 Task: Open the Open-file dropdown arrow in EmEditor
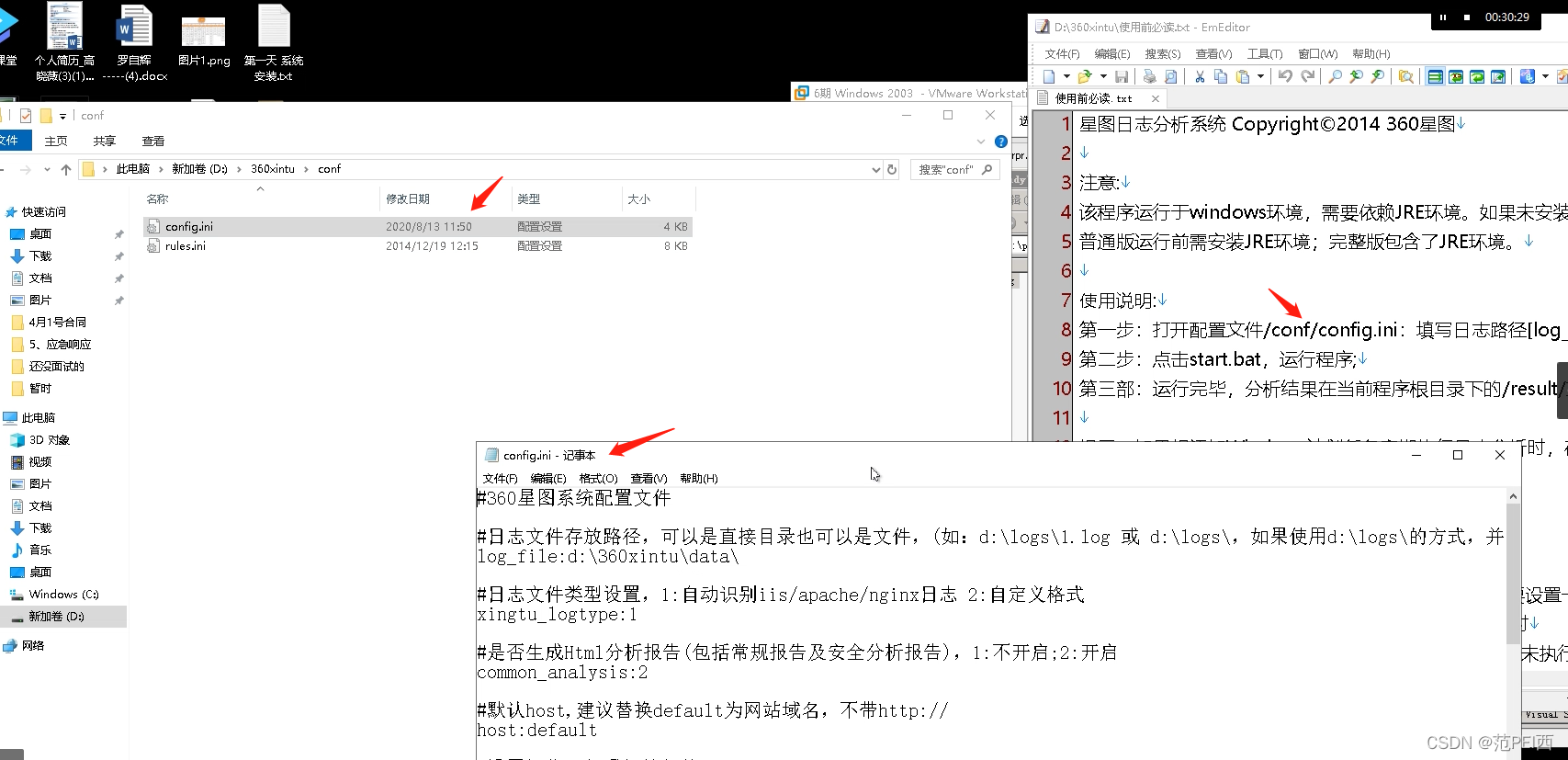click(1103, 76)
